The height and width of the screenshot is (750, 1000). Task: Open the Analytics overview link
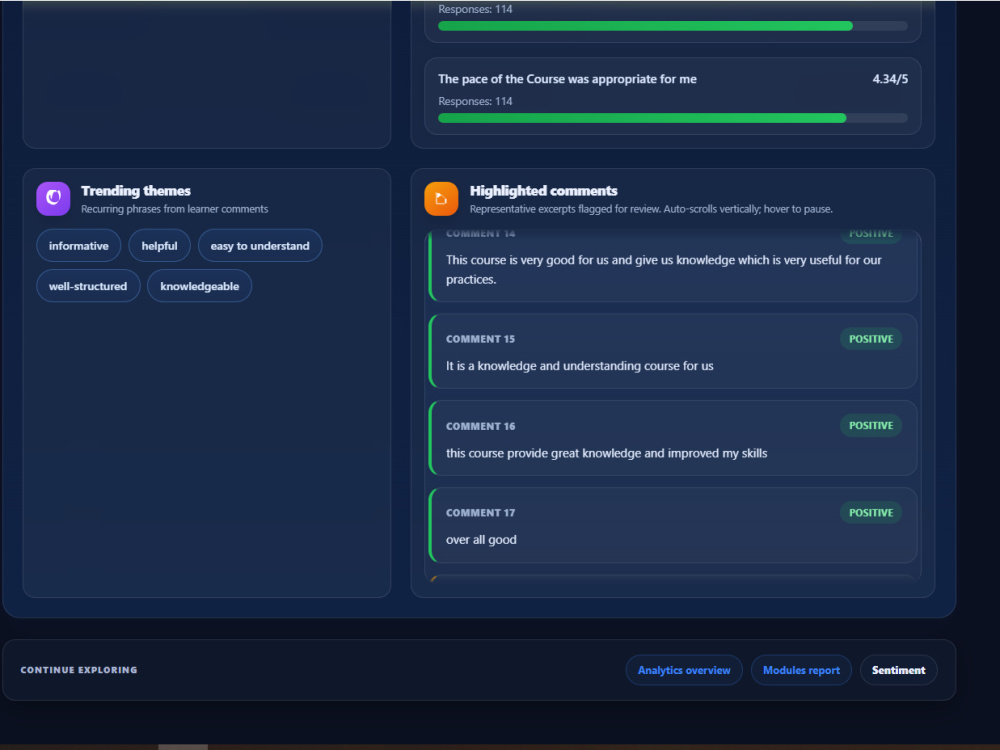pyautogui.click(x=684, y=670)
